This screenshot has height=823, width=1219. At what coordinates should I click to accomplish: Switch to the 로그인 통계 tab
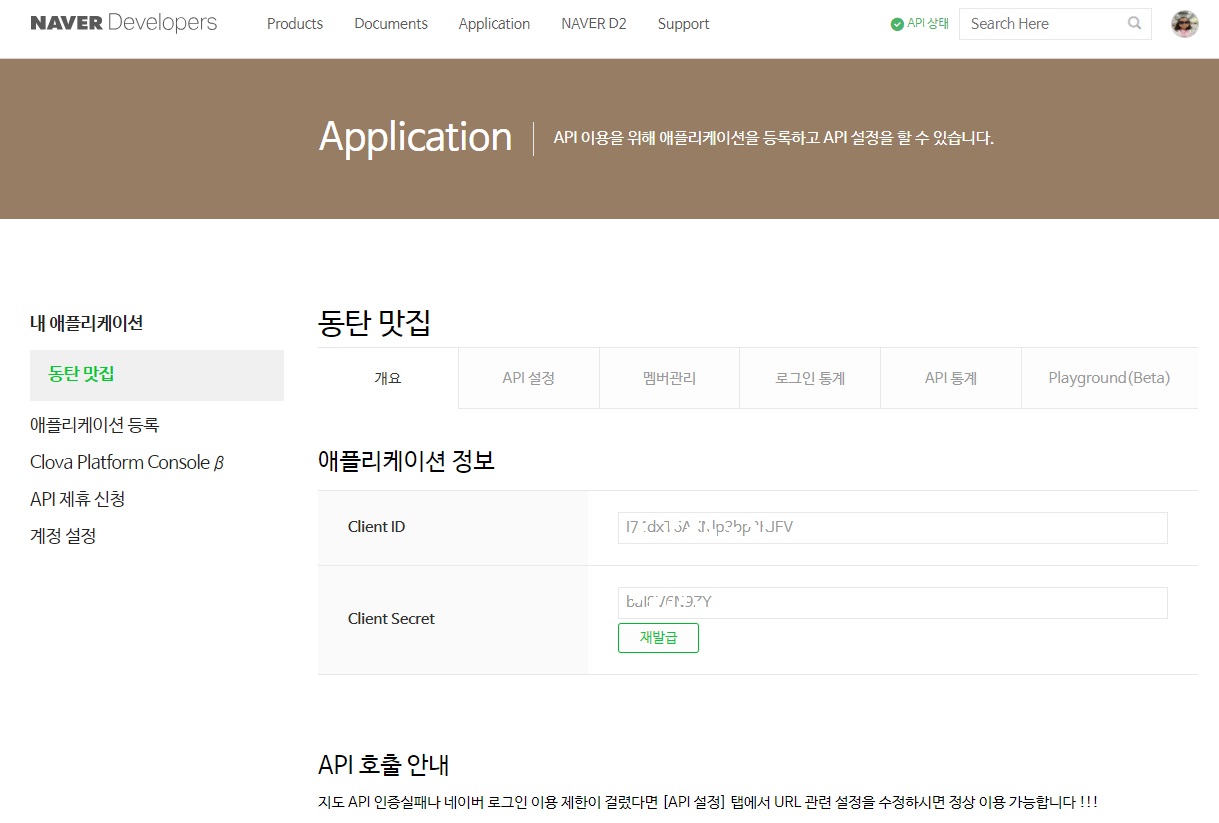(810, 378)
